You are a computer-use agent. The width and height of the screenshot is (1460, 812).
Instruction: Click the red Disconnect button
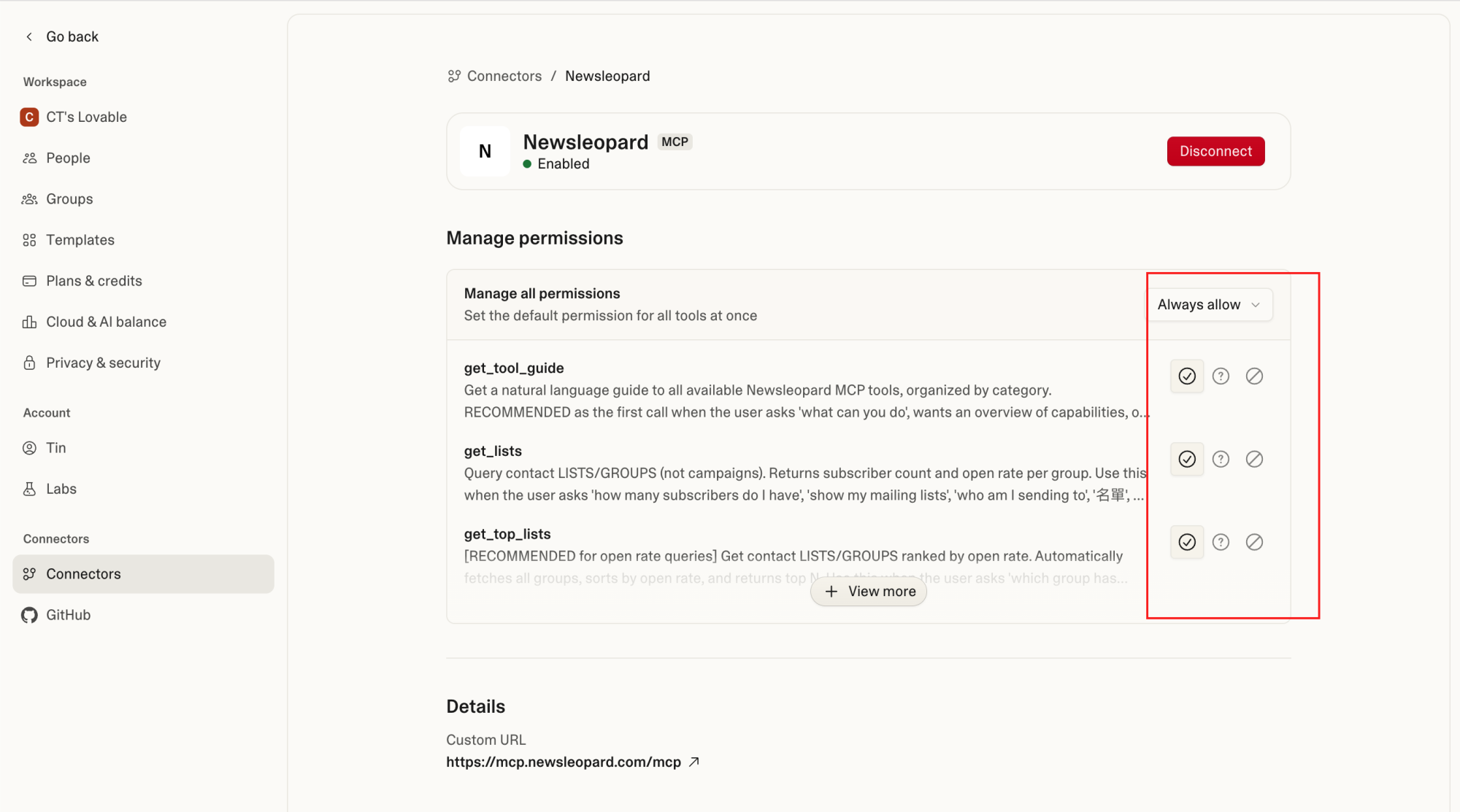pos(1215,151)
